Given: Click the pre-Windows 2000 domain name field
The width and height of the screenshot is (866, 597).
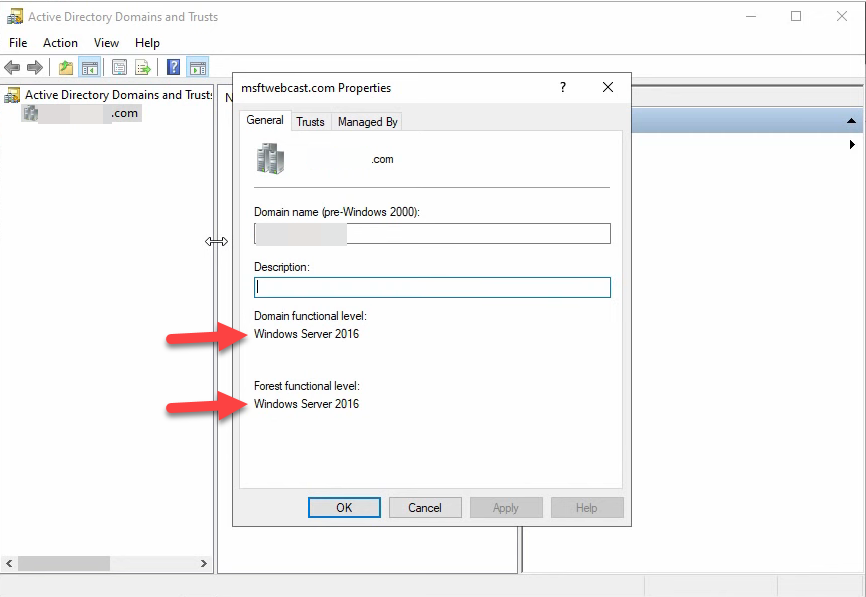Looking at the screenshot, I should tap(432, 234).
